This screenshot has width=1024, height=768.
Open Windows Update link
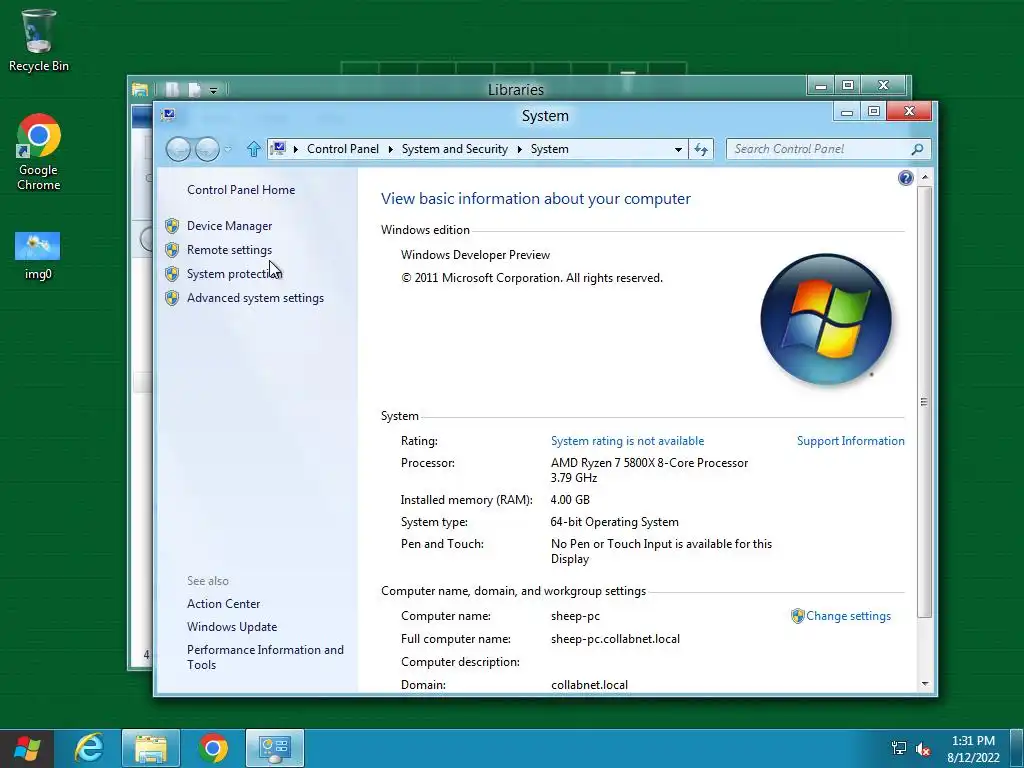[x=232, y=627]
